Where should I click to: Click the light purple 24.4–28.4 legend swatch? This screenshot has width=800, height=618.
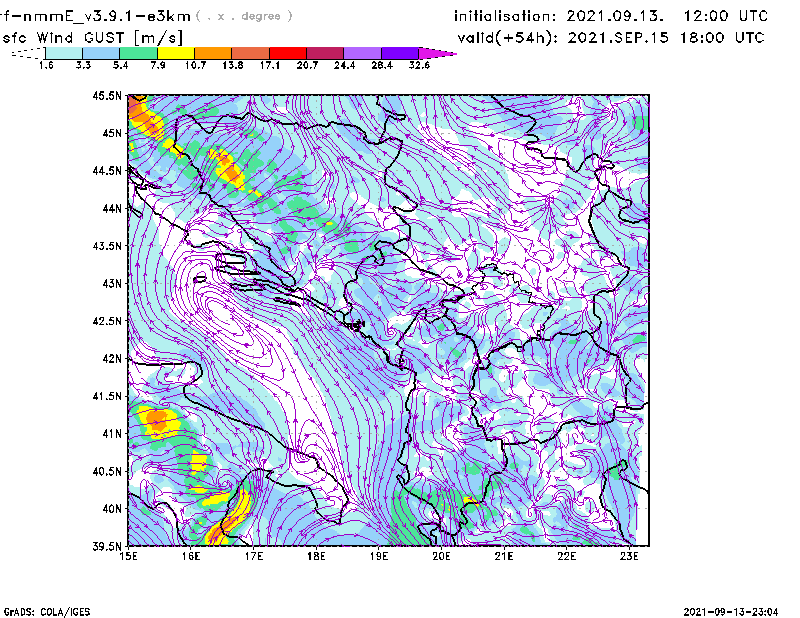(362, 53)
